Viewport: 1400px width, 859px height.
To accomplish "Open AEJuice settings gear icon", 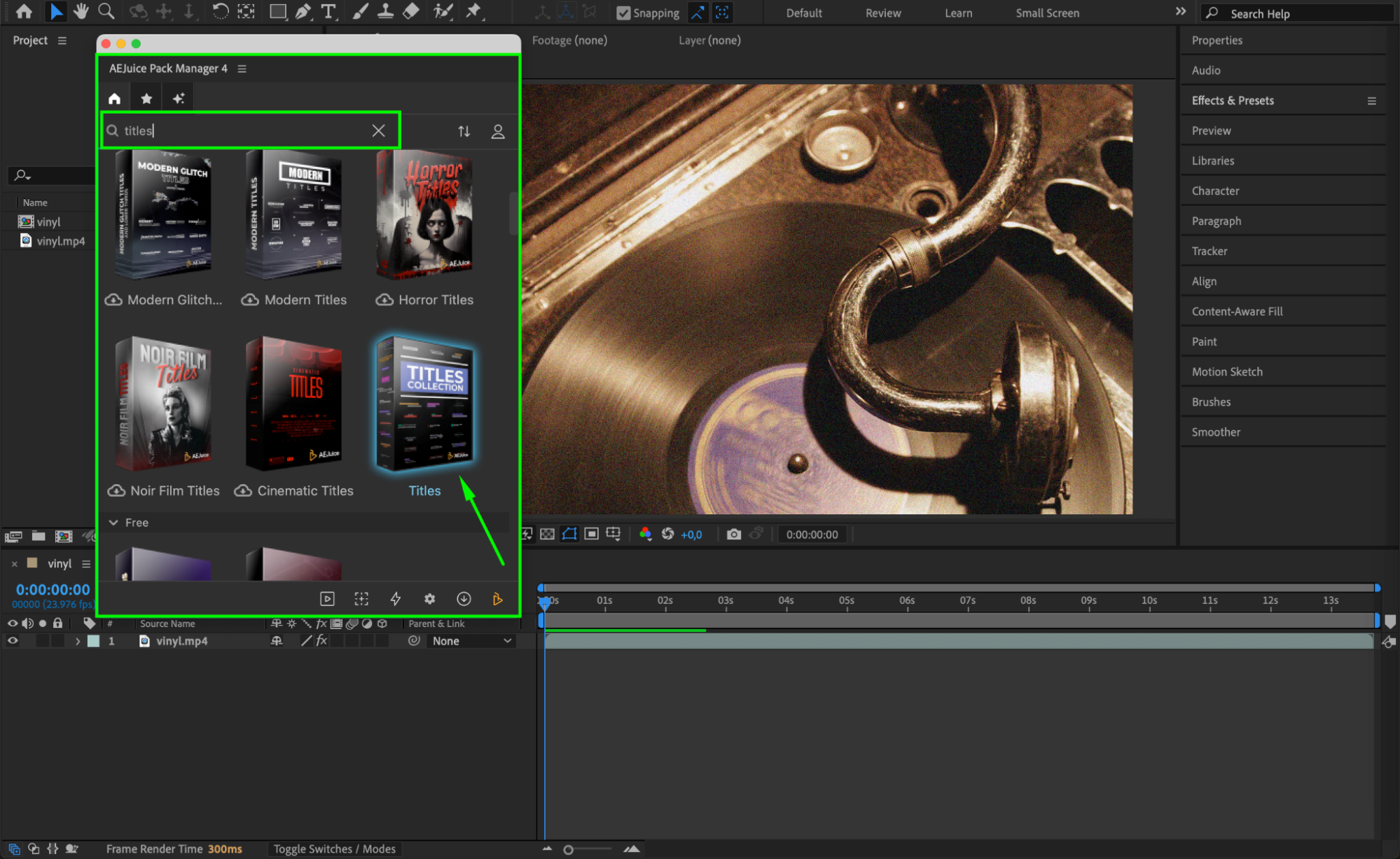I will pyautogui.click(x=429, y=598).
